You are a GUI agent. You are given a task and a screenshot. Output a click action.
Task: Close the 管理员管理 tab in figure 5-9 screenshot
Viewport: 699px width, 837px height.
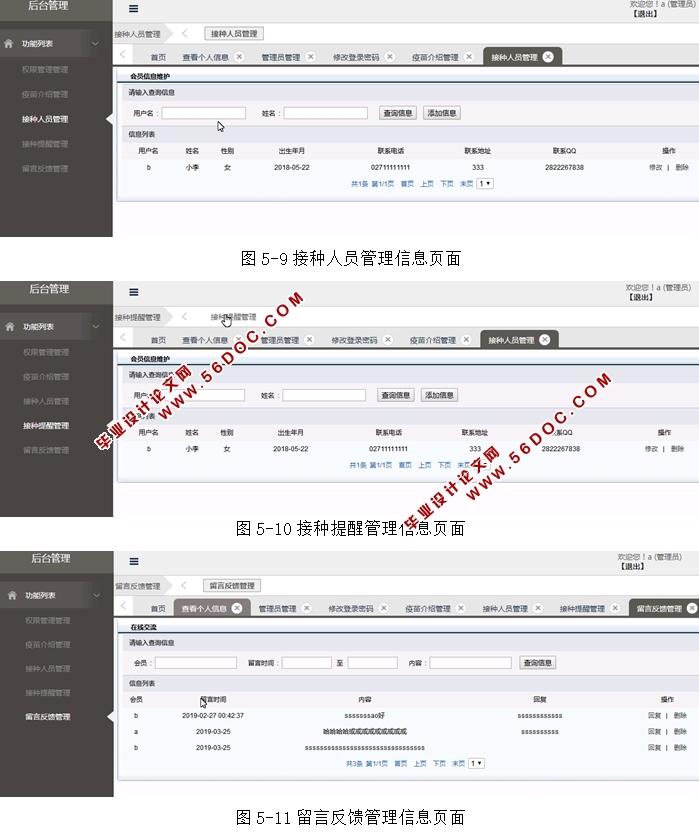pyautogui.click(x=311, y=57)
